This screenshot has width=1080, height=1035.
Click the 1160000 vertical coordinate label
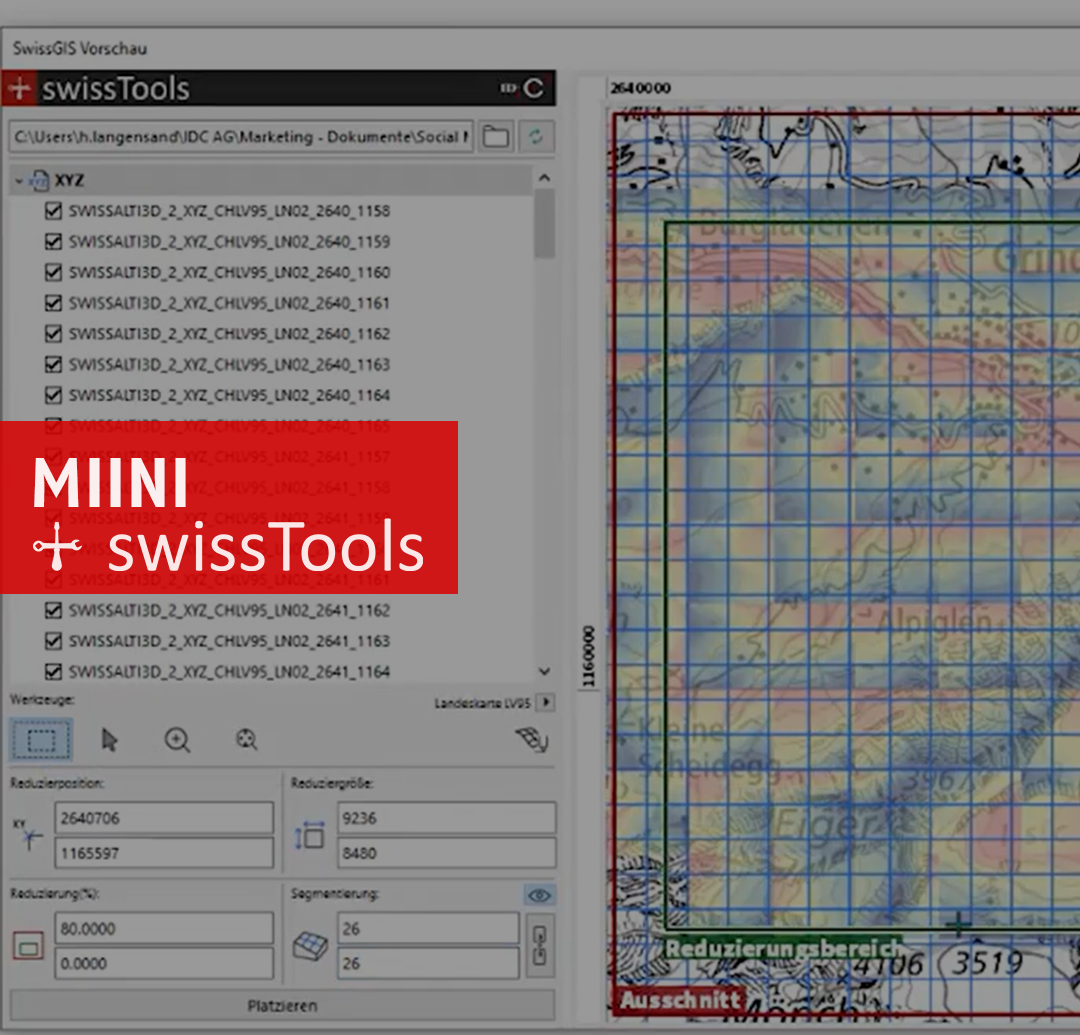[x=588, y=656]
